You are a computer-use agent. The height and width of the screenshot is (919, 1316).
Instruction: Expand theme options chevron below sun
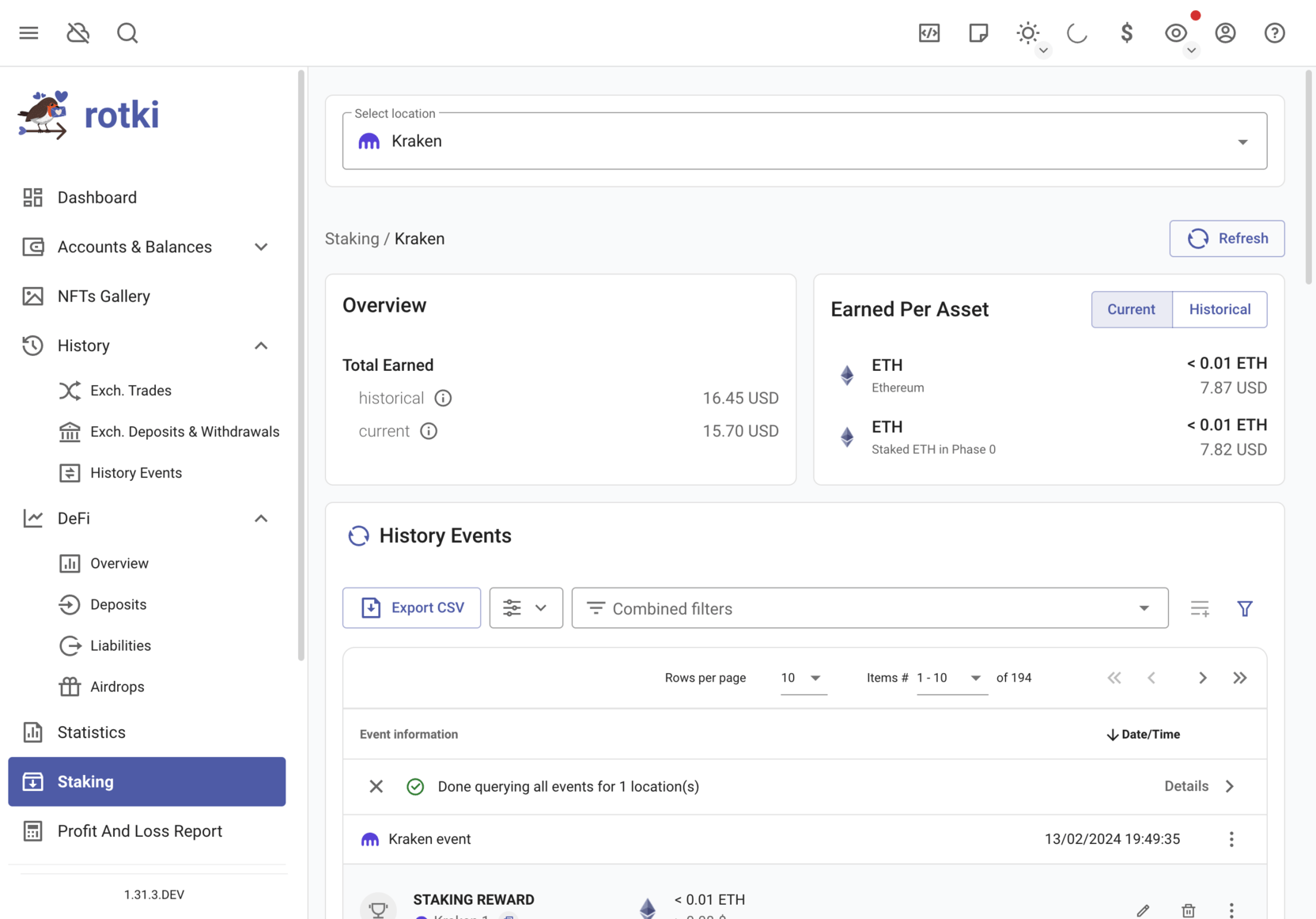1043,51
